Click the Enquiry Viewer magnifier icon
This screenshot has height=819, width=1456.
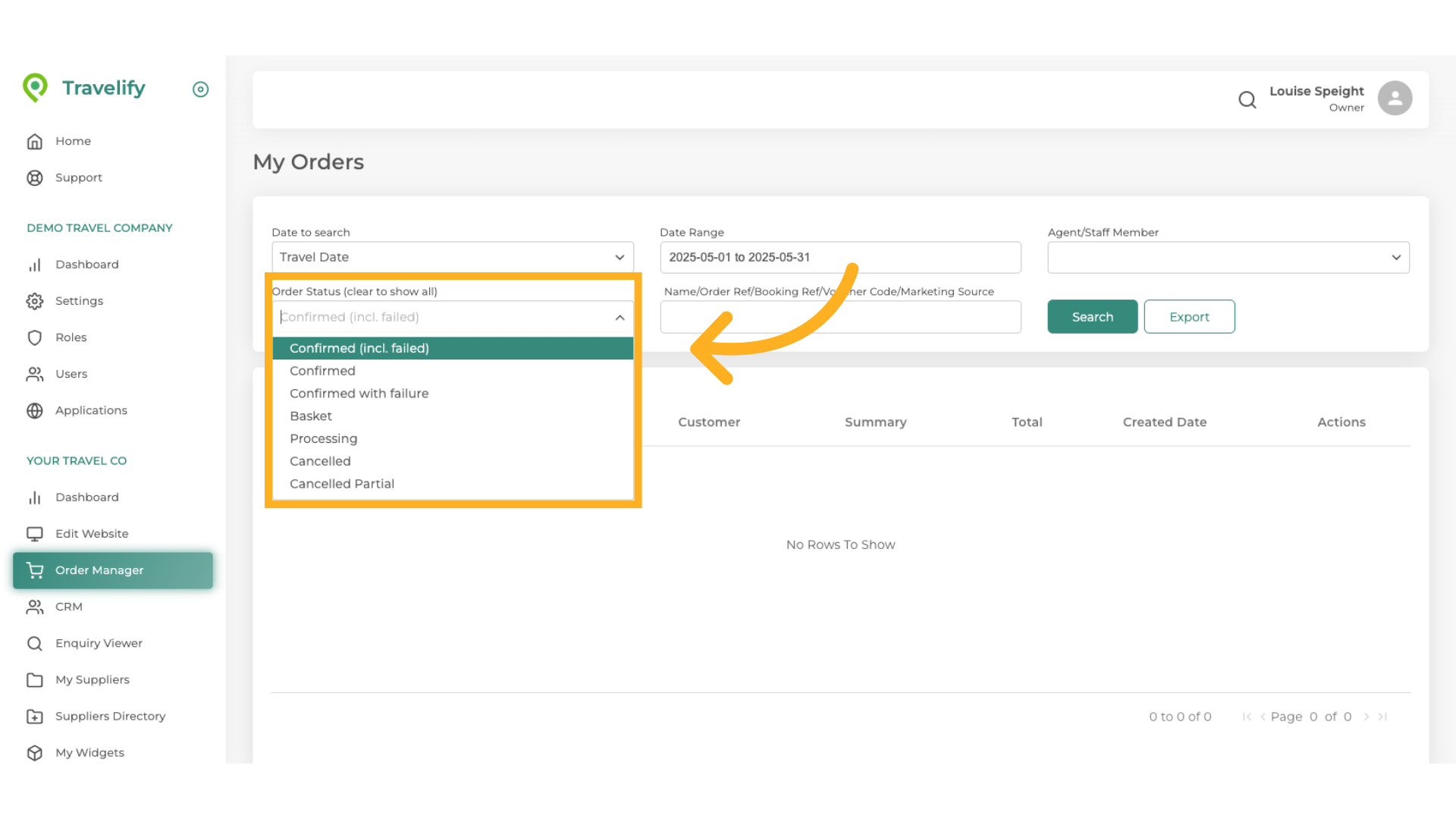coord(35,643)
